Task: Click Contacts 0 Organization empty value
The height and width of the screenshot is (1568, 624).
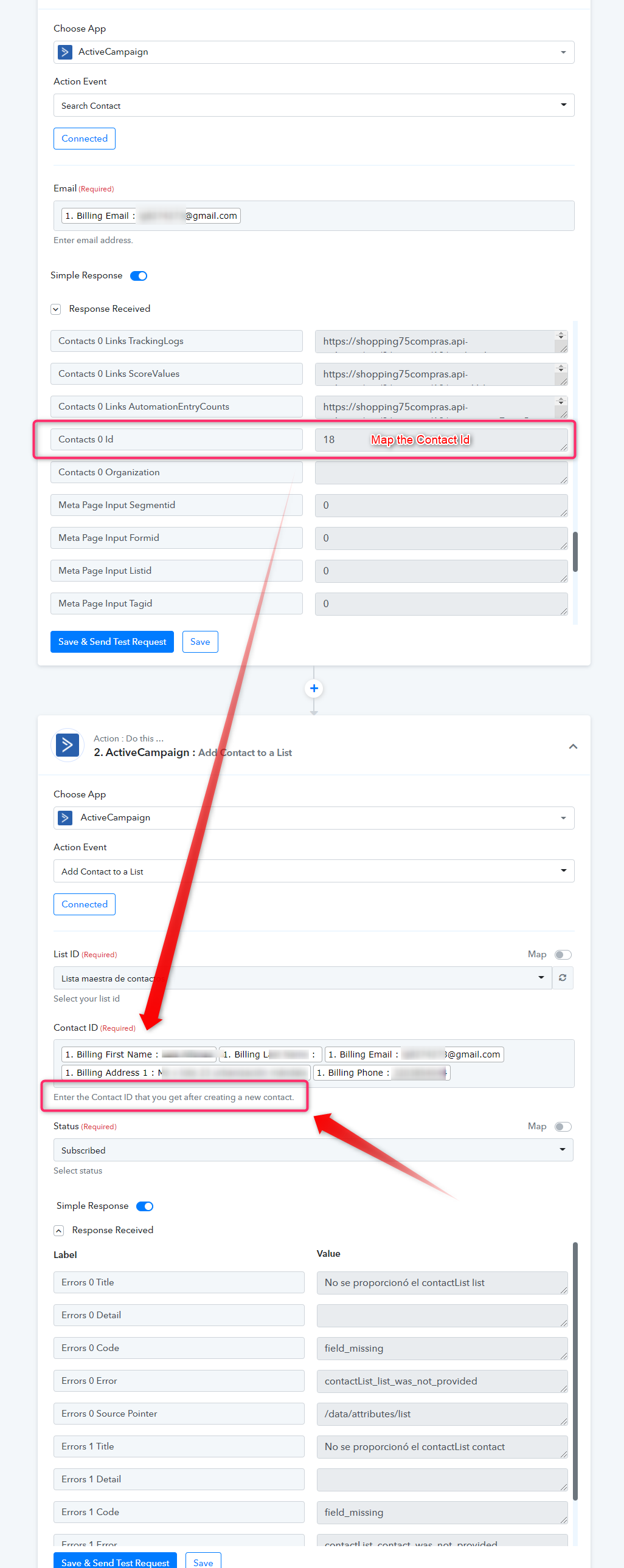Action: tap(441, 472)
